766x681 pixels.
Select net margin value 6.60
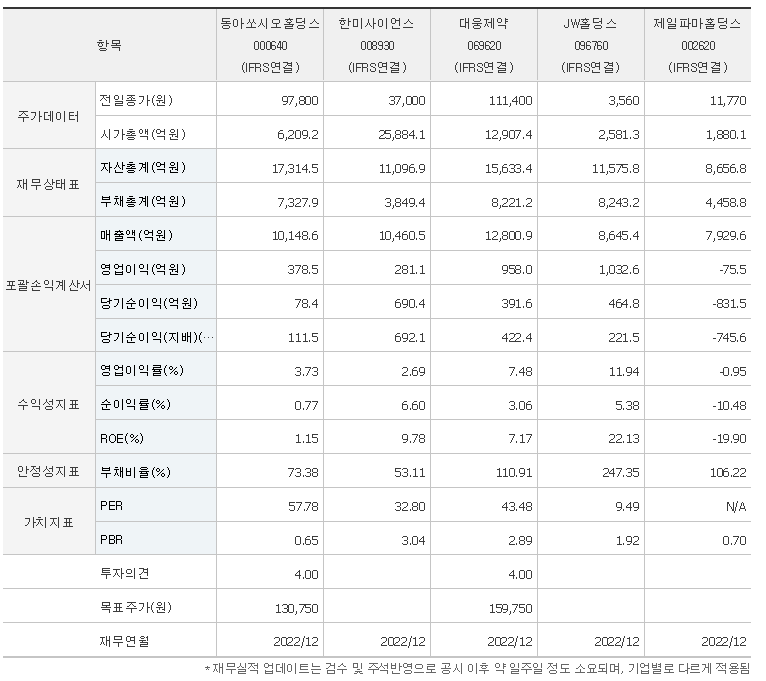pos(413,405)
